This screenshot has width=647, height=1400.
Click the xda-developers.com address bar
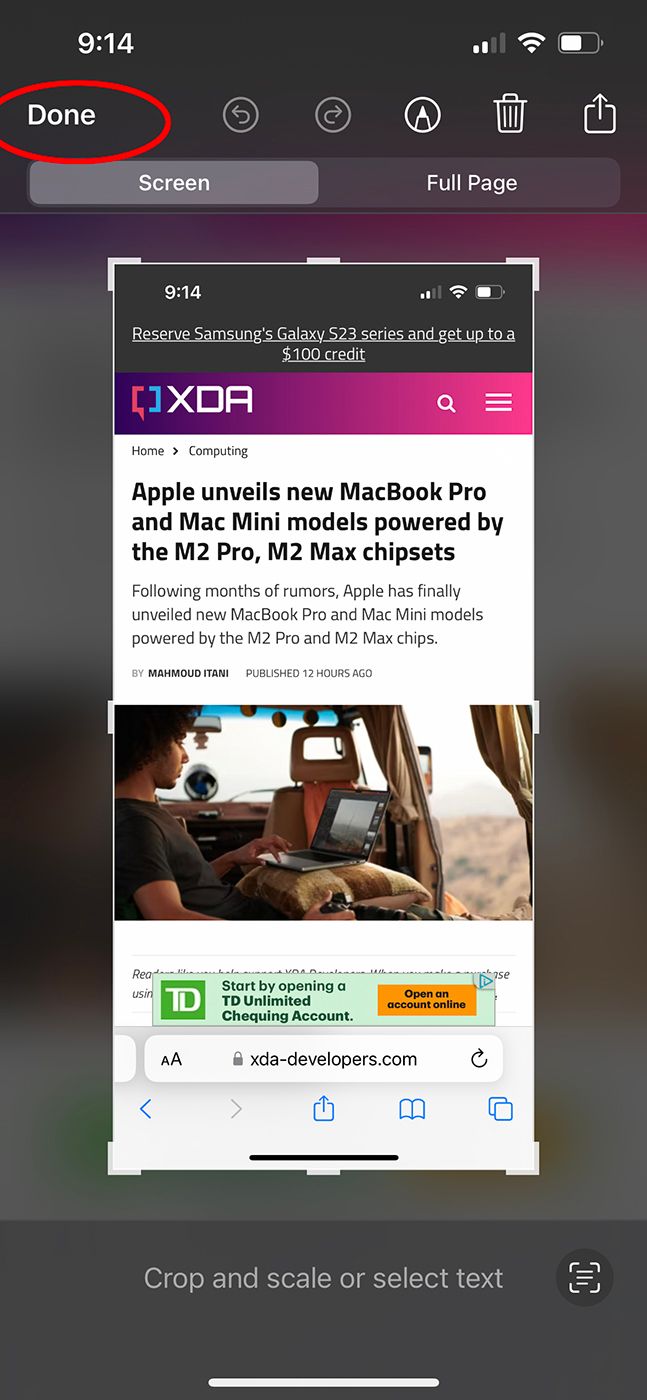click(x=323, y=1059)
